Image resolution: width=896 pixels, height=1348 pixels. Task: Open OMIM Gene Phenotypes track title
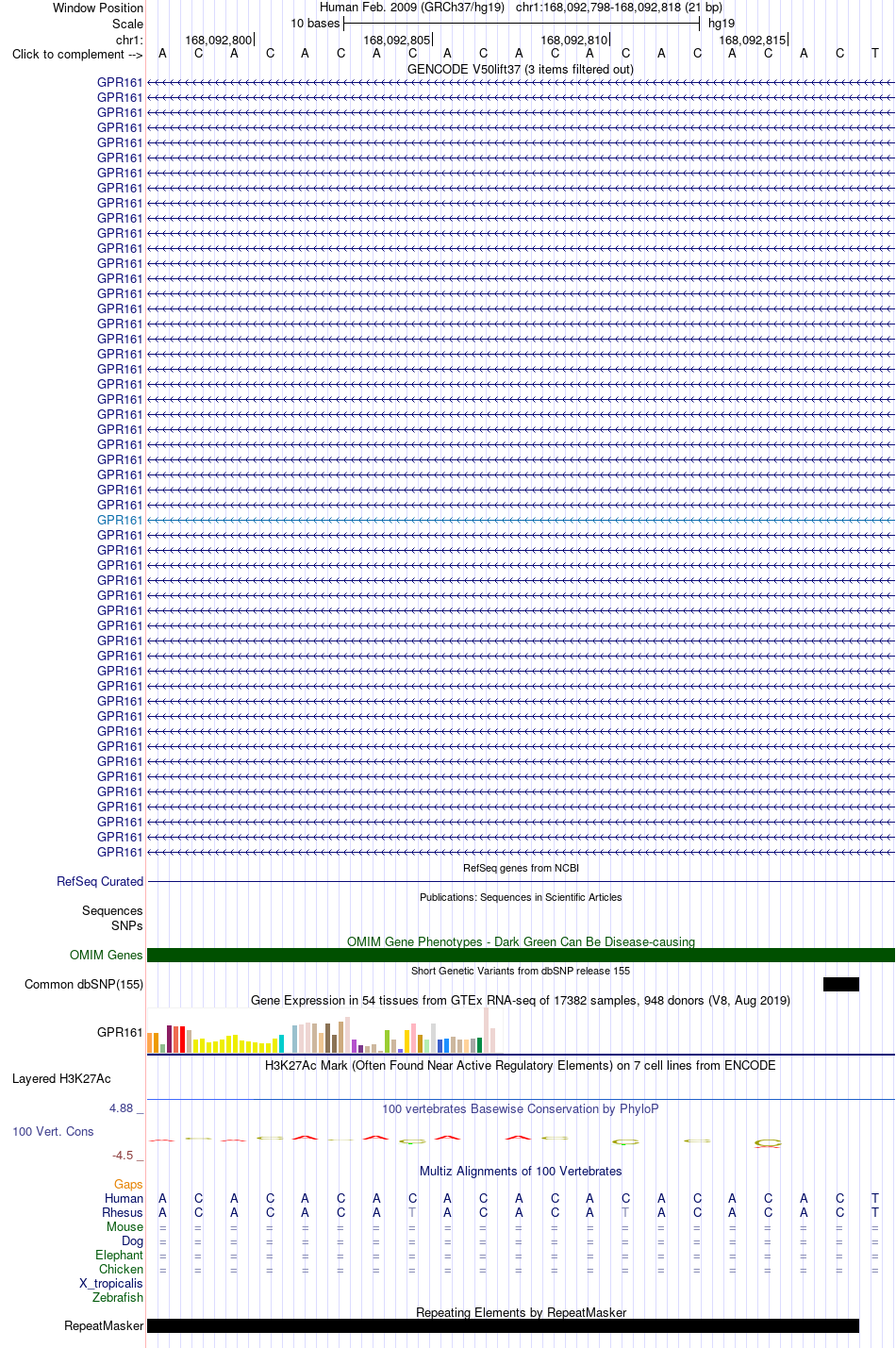[521, 941]
